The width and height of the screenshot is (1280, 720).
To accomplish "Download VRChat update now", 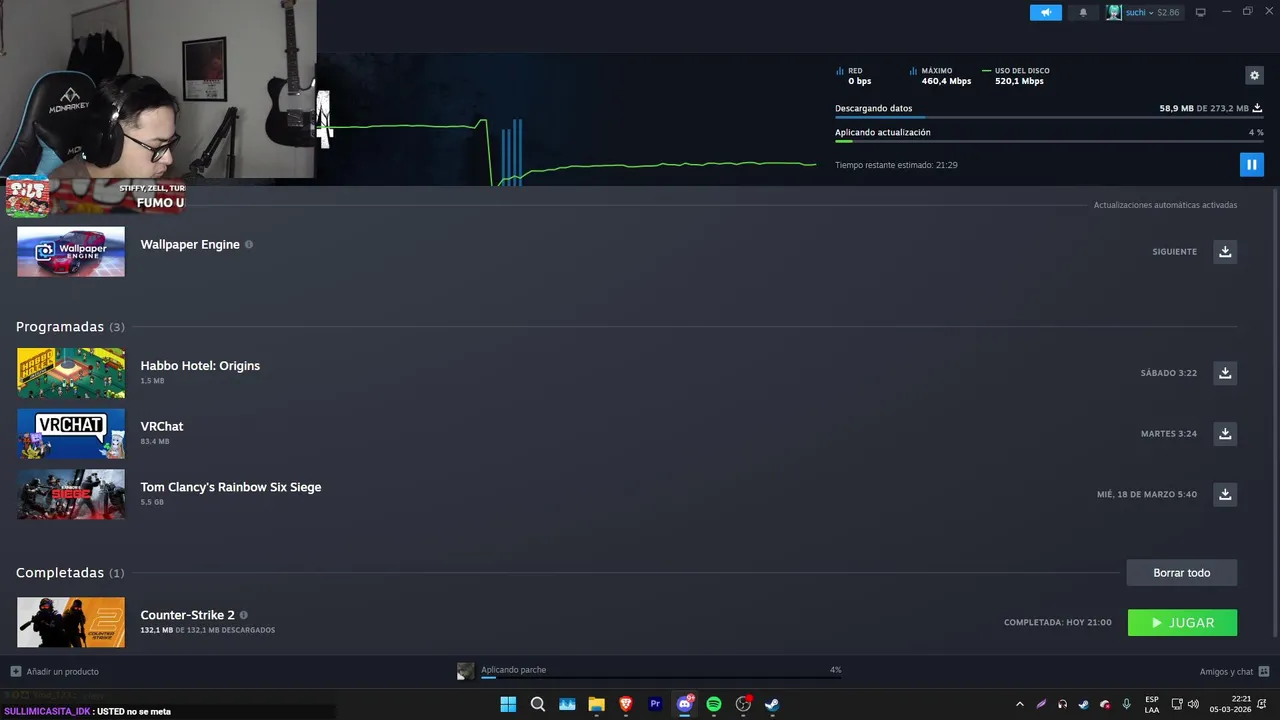I will [x=1225, y=433].
